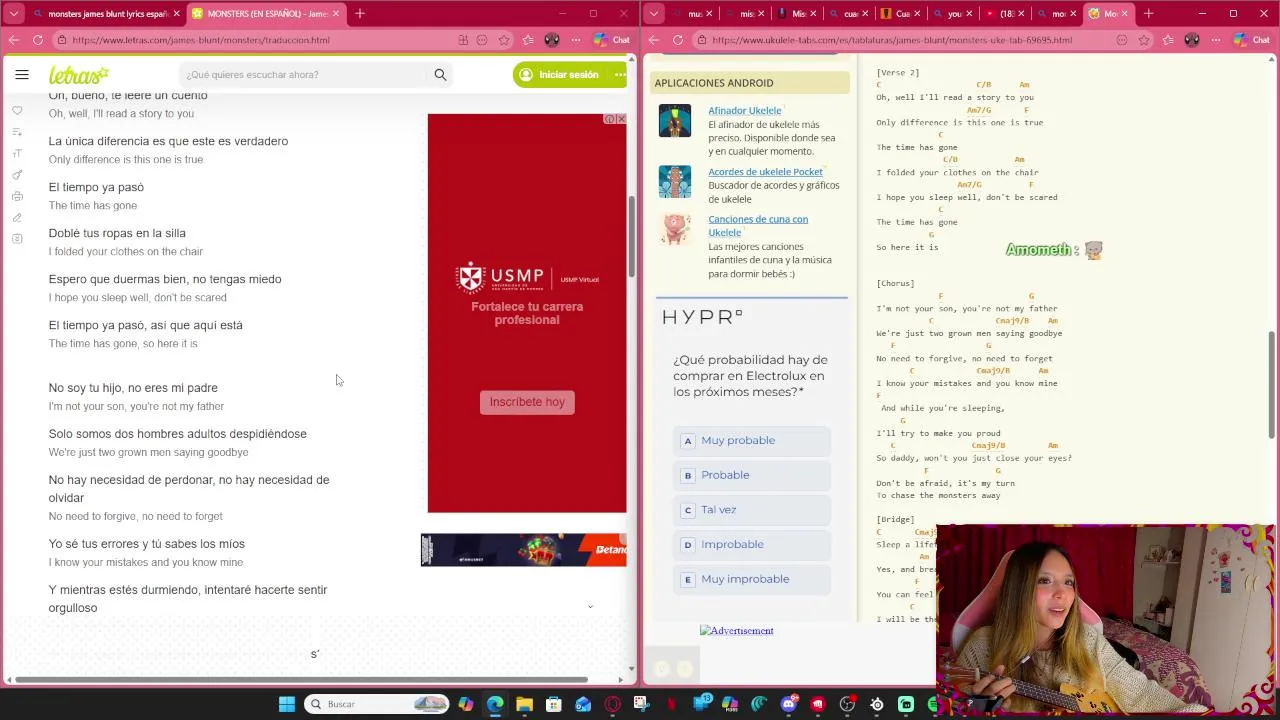Click the taskbar Buscar search box

[377, 704]
